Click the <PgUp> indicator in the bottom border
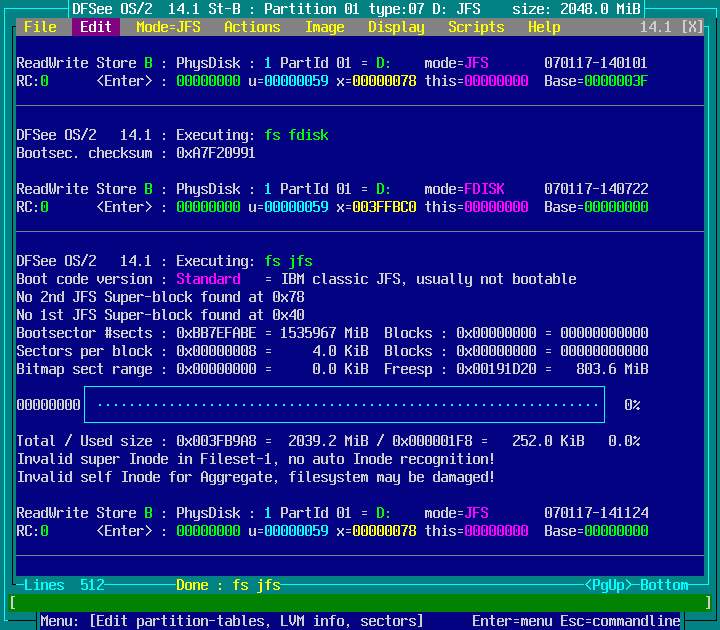Image resolution: width=720 pixels, height=630 pixels. (608, 585)
